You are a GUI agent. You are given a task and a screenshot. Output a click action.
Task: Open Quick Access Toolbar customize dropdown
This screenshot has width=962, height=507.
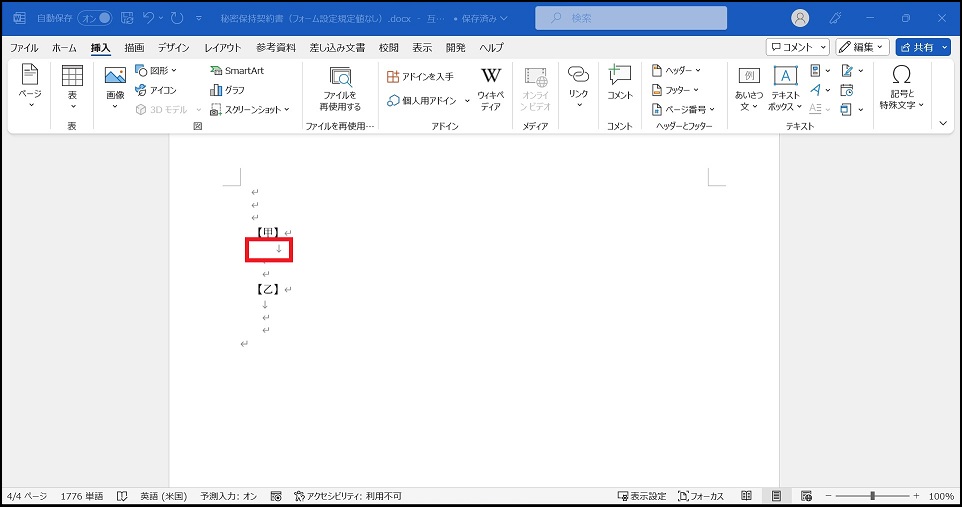pos(199,18)
